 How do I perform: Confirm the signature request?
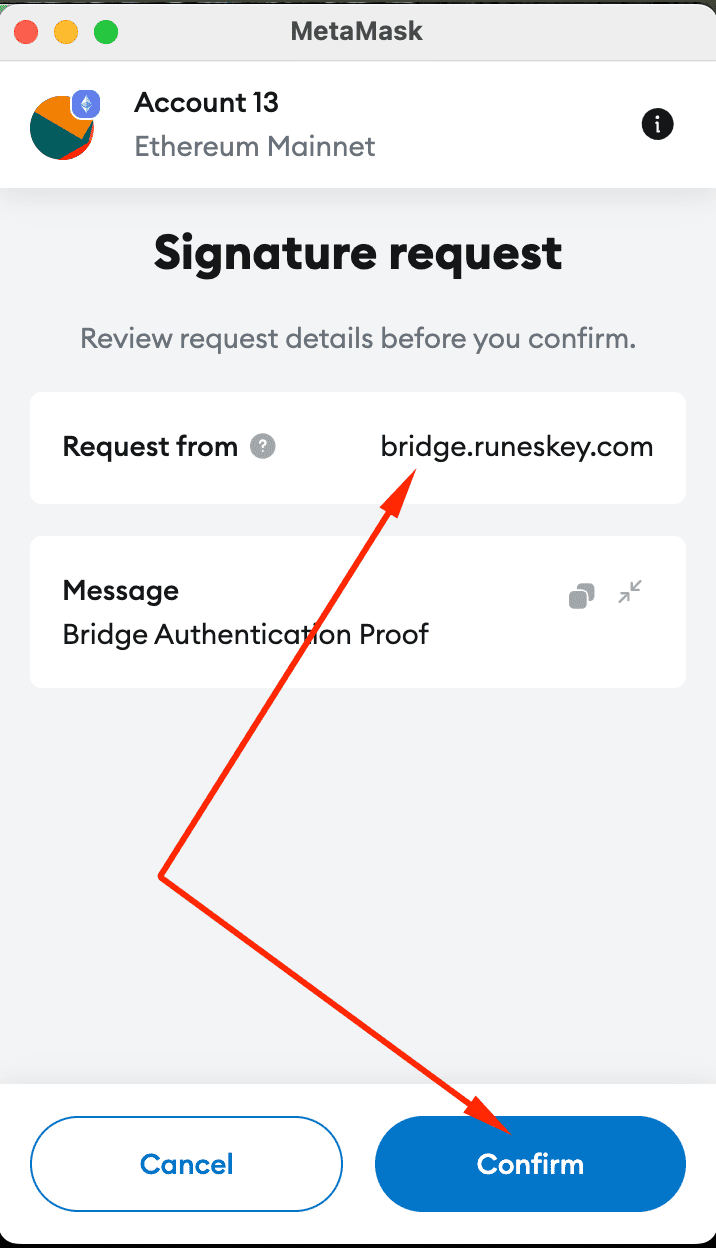tap(530, 1164)
